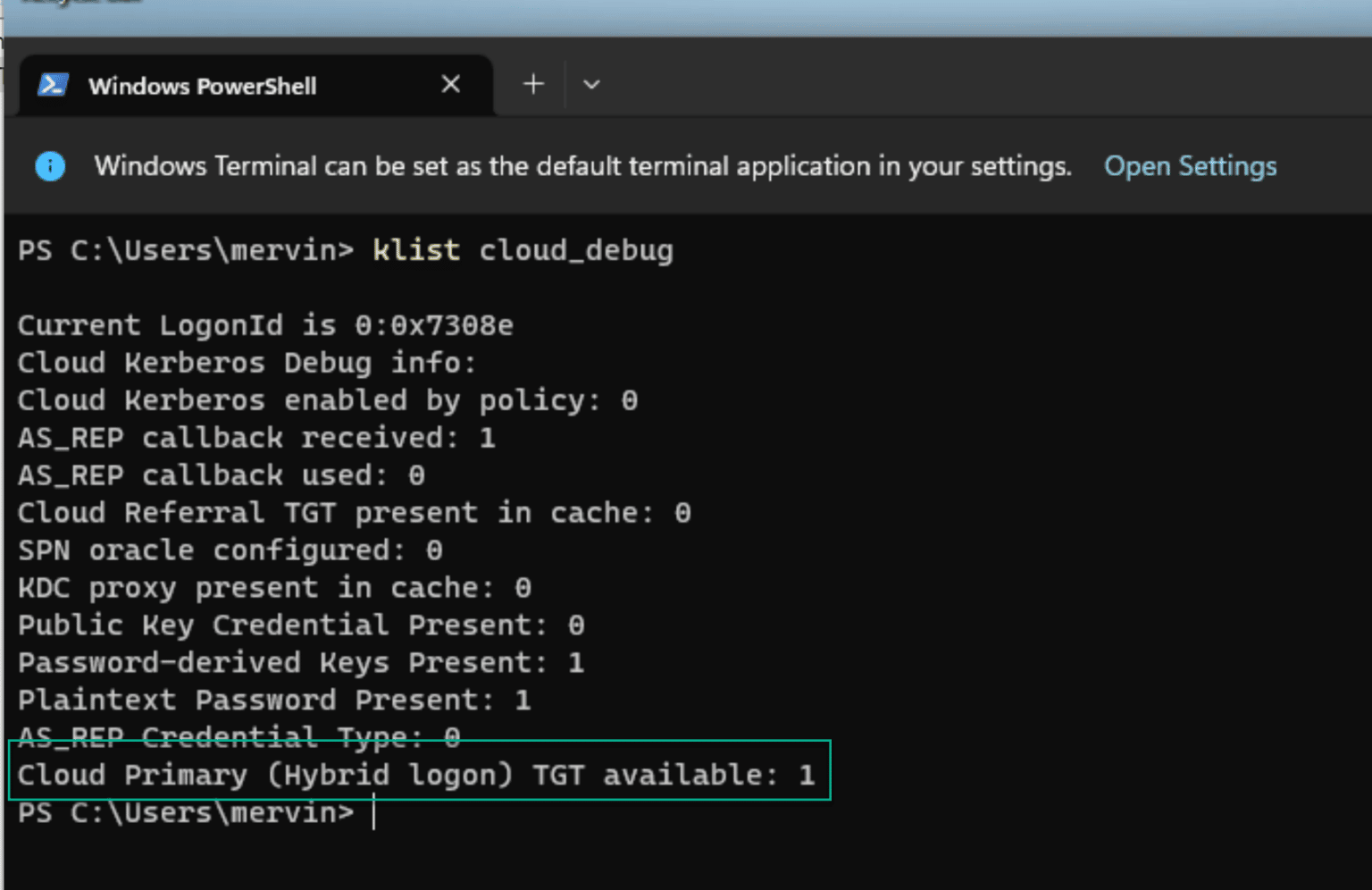Open Settings from the notification banner link
This screenshot has height=890, width=1372.
[1190, 166]
